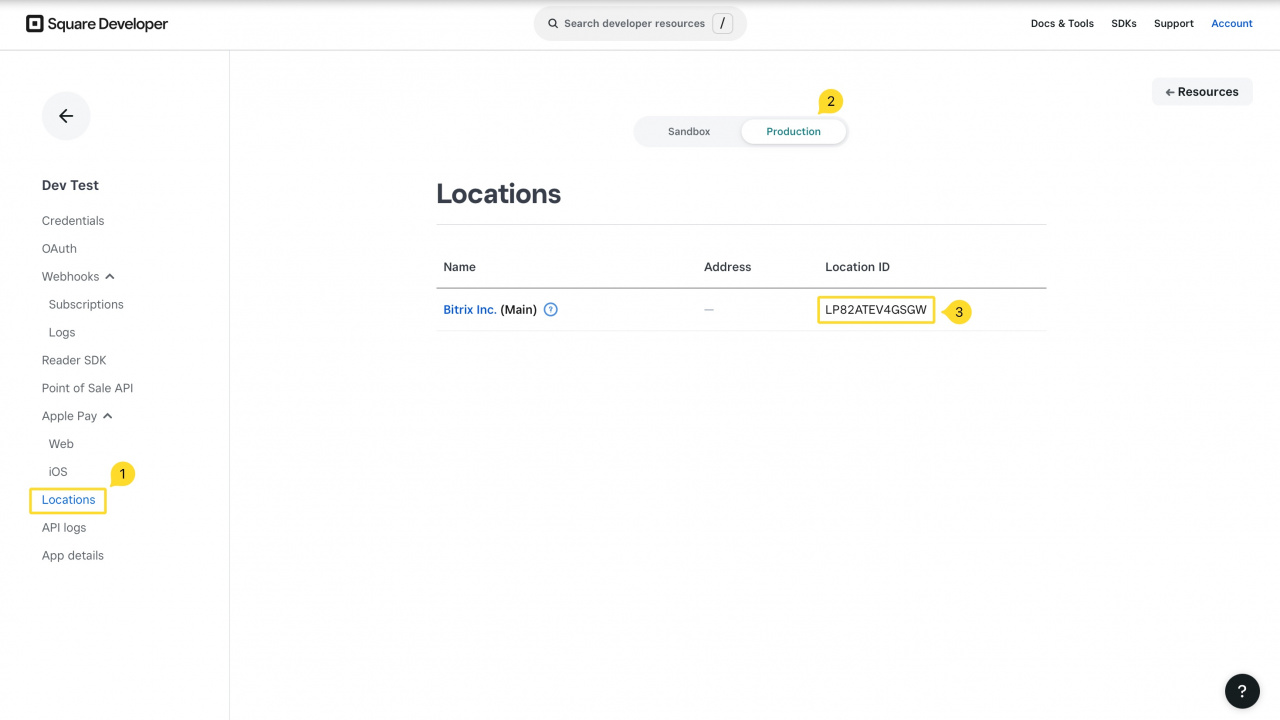Open help via the question mark button
The image size is (1280, 720).
[1242, 690]
